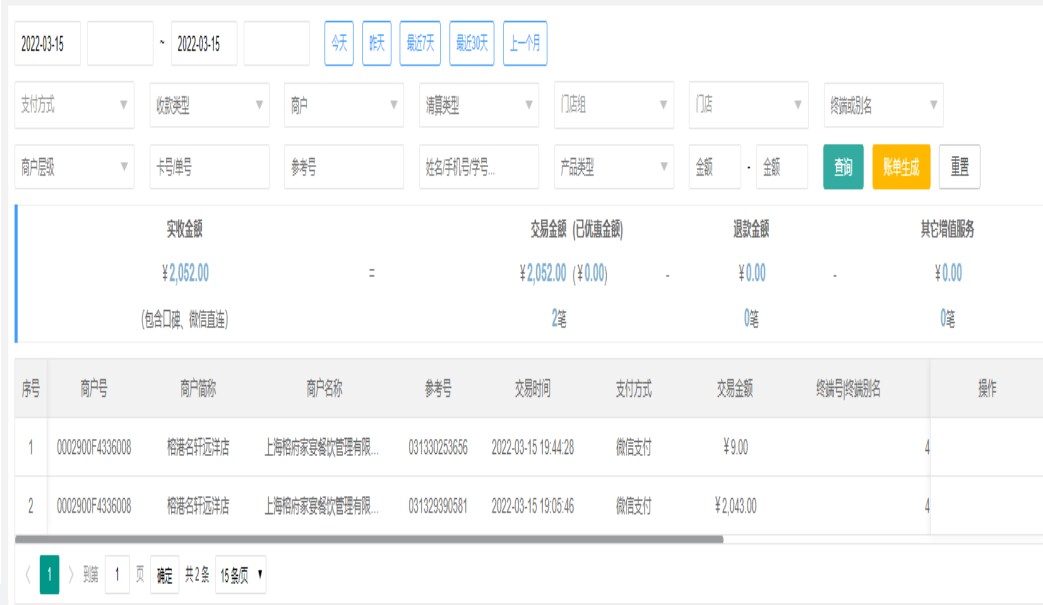Open the 支付方式 dropdown

[x=75, y=105]
